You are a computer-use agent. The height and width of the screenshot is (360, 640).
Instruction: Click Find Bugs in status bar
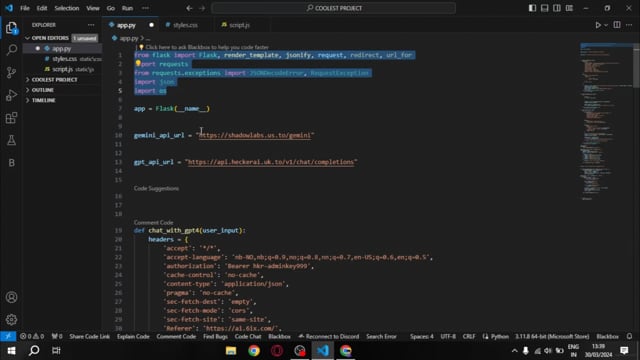[215, 336]
